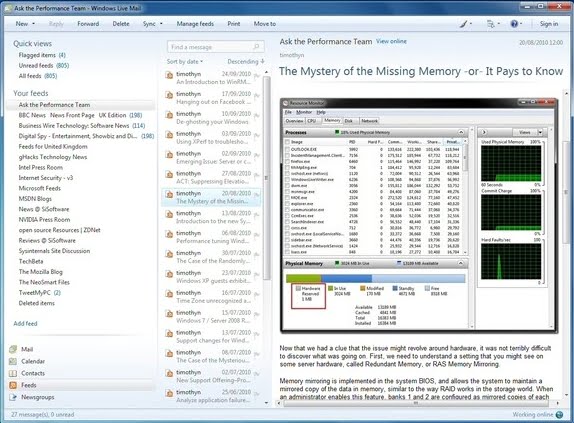Select Flagged items quick view
Viewport: 574px width, 423px height.
coord(42,55)
